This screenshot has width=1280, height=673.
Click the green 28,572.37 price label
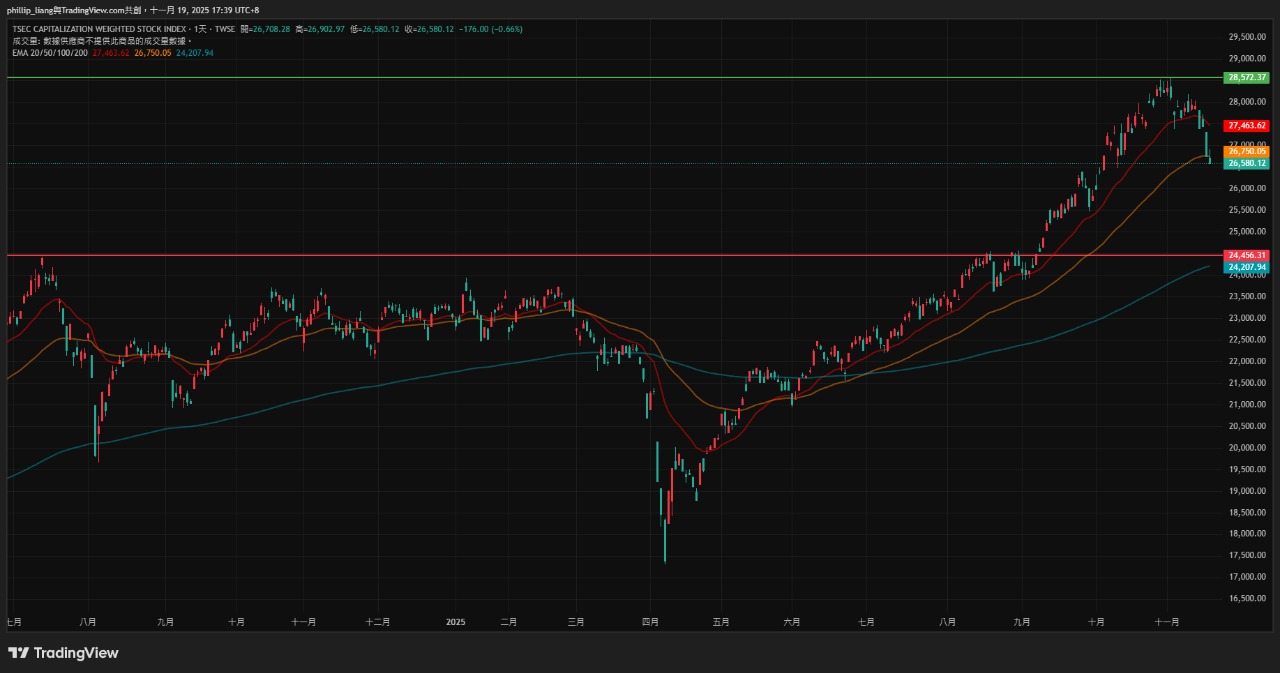1246,77
